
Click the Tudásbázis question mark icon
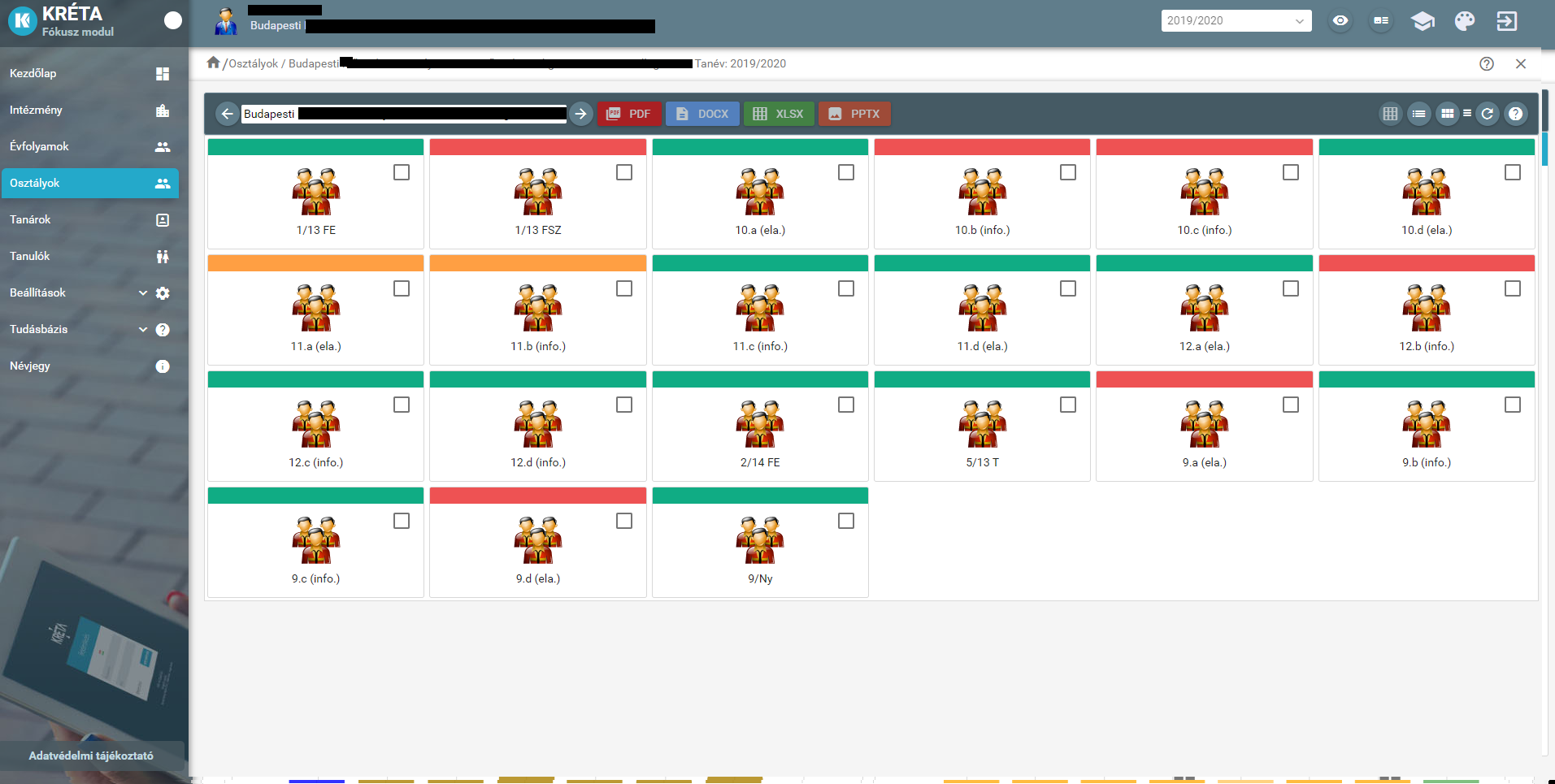pos(163,330)
